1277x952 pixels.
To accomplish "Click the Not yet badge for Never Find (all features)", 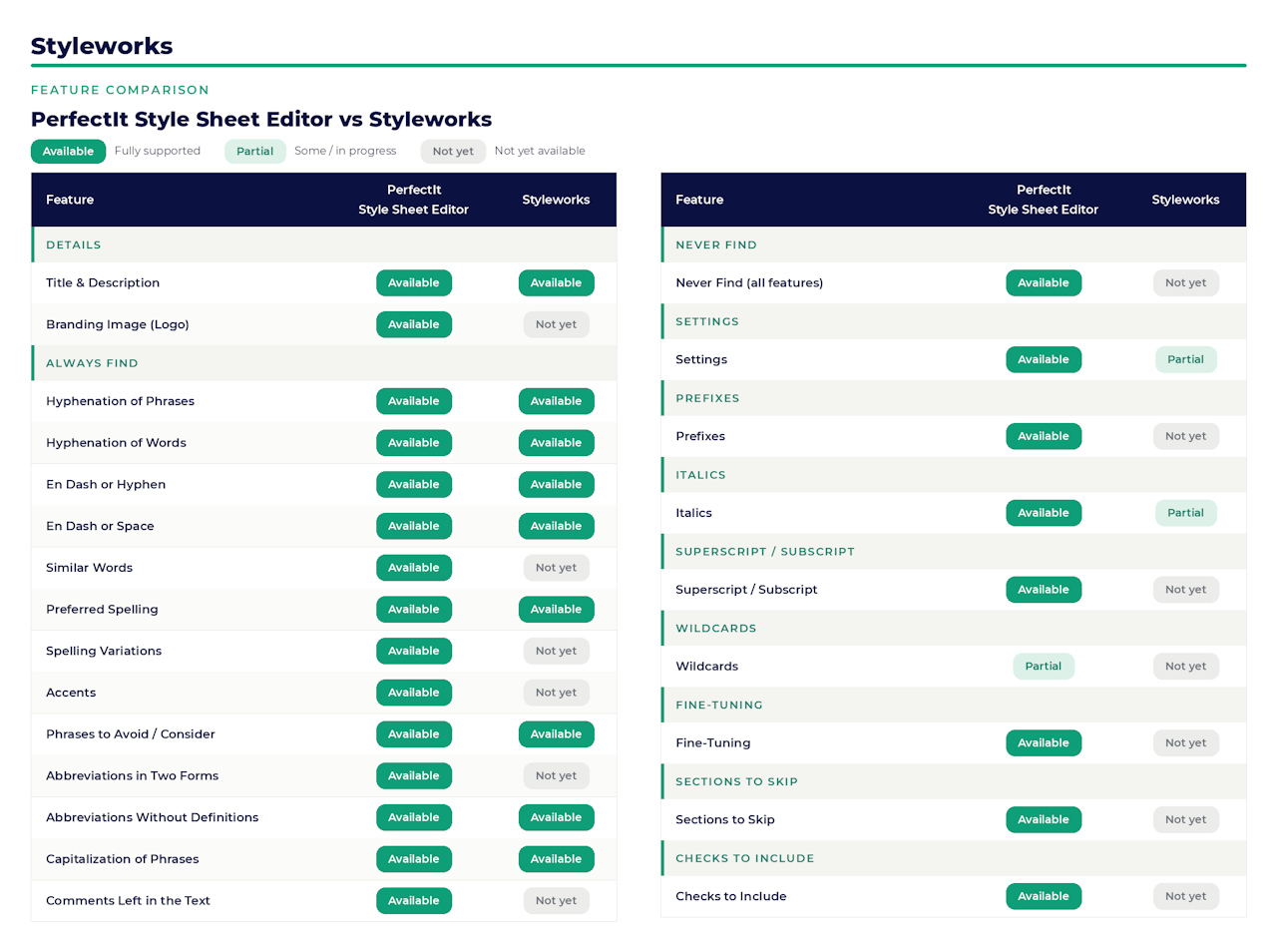I will pos(1185,283).
